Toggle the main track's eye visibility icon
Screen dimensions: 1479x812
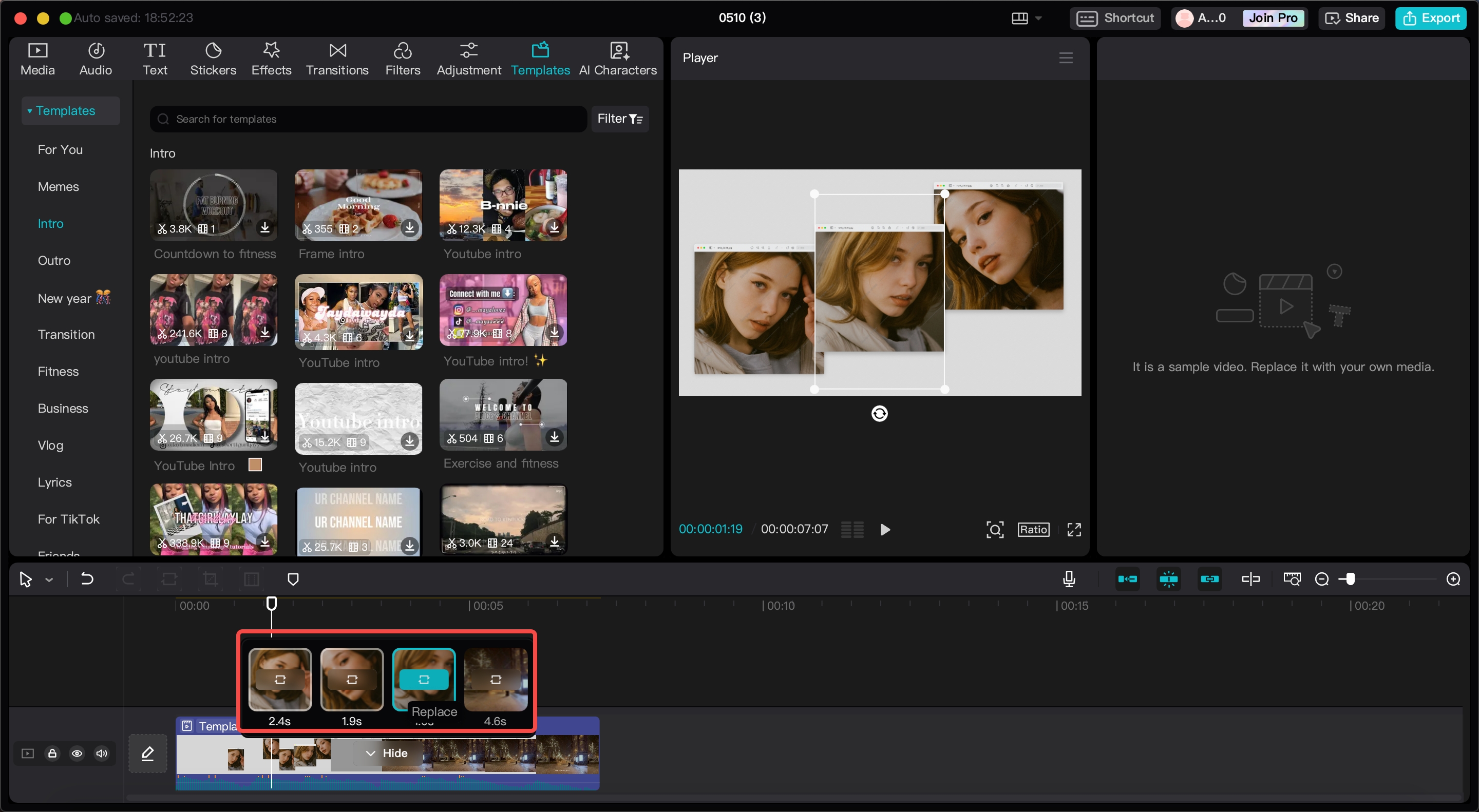pos(77,753)
